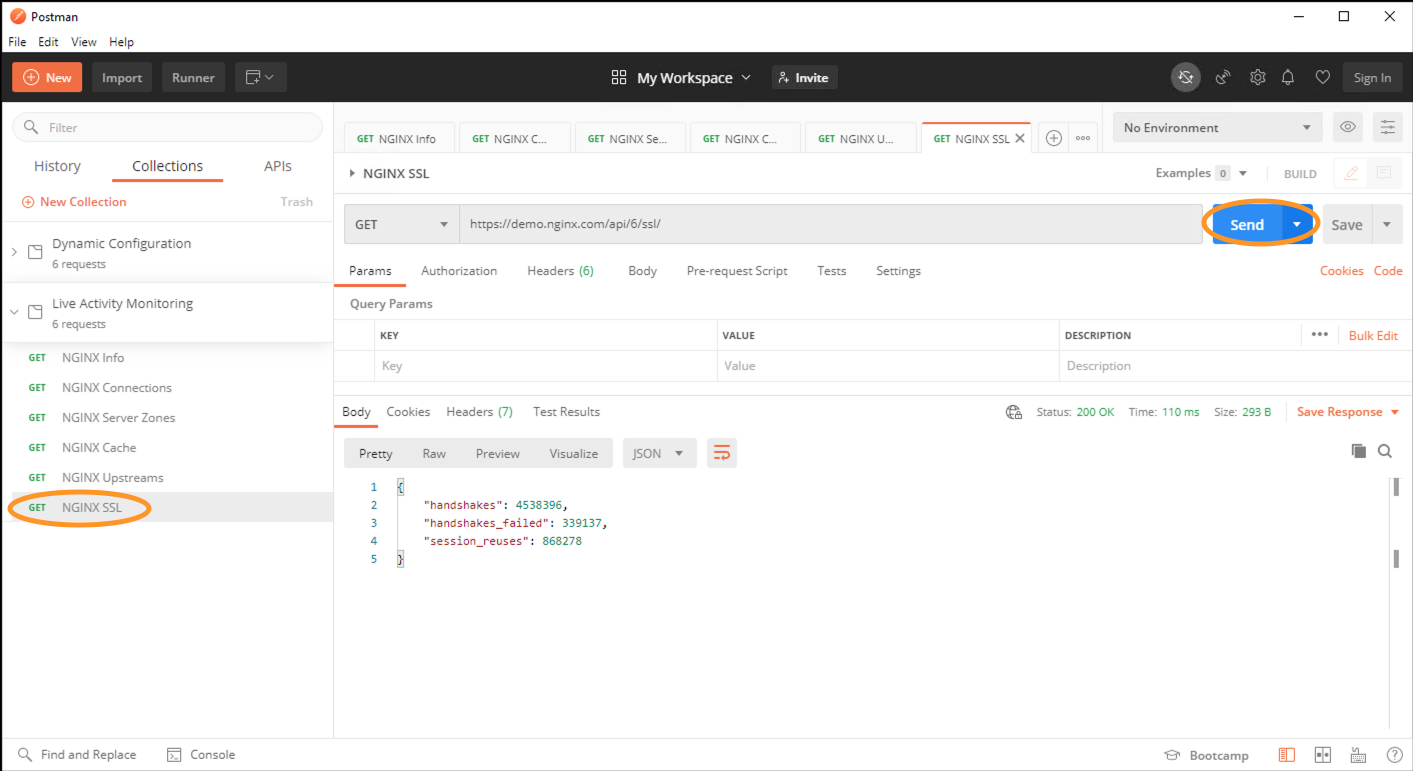
Task: Search the response with the magnifier icon
Action: [x=1385, y=451]
